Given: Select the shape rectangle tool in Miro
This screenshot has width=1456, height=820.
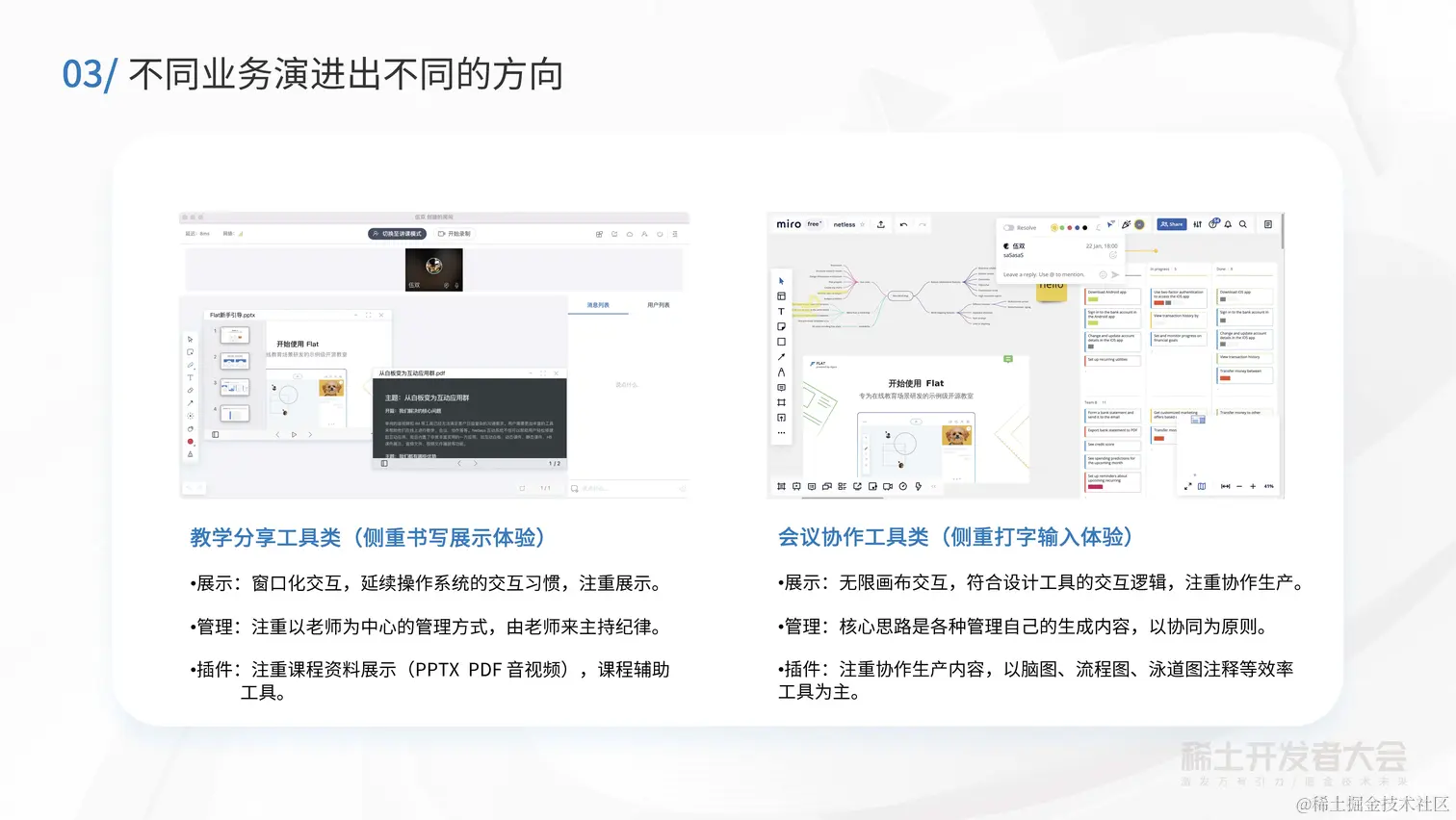Looking at the screenshot, I should 781,342.
